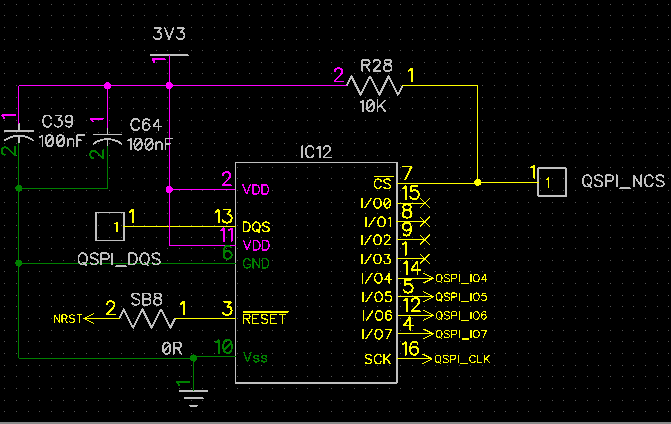671x424 pixels.
Task: Select capacitor C64 symbol
Action: pyautogui.click(x=107, y=139)
